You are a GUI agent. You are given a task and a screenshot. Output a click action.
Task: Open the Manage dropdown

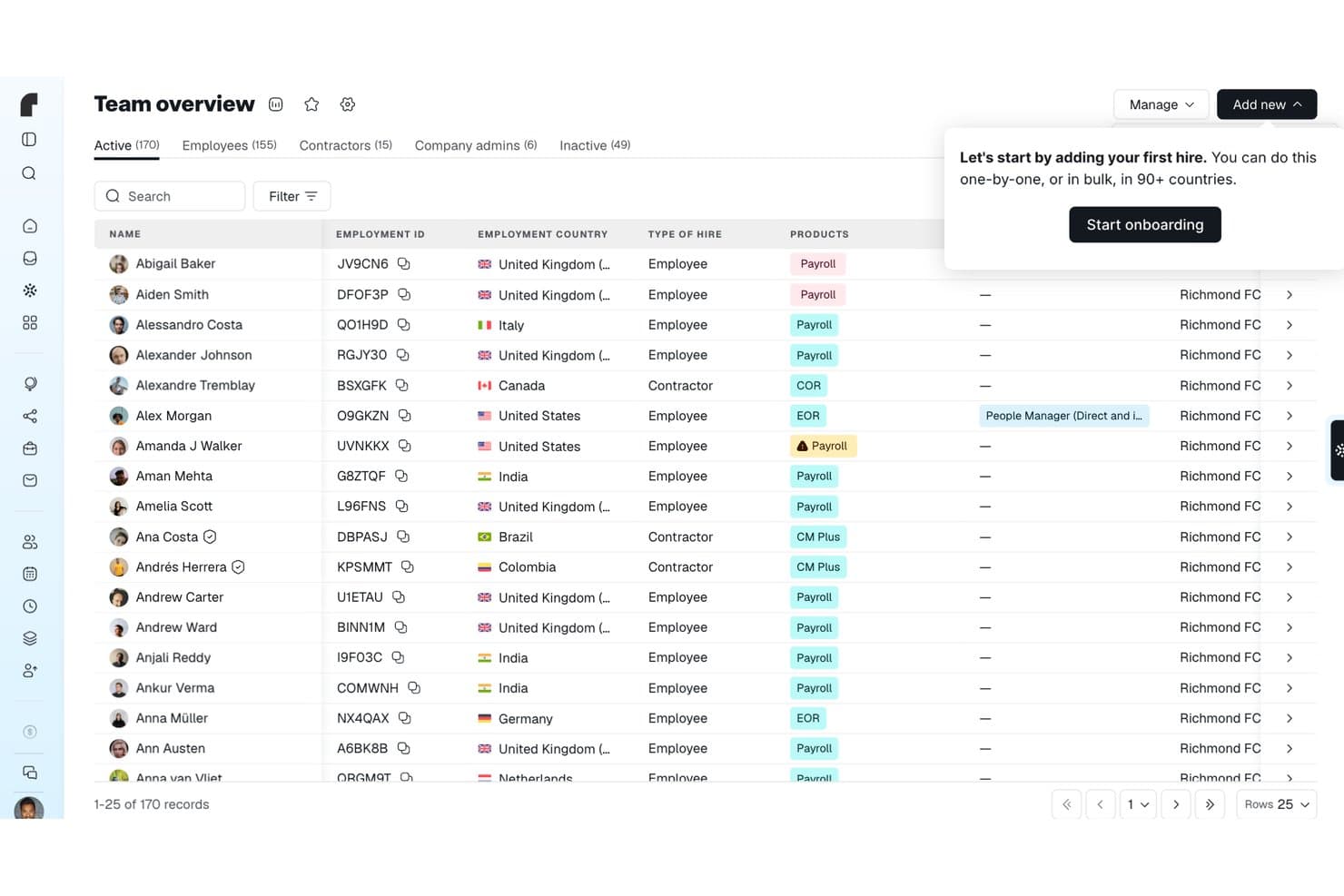(1161, 104)
